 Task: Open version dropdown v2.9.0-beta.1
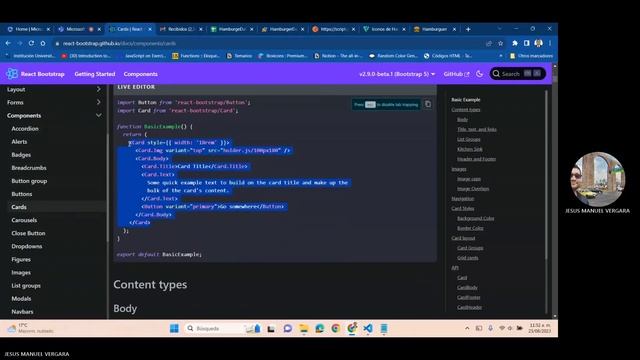397,74
